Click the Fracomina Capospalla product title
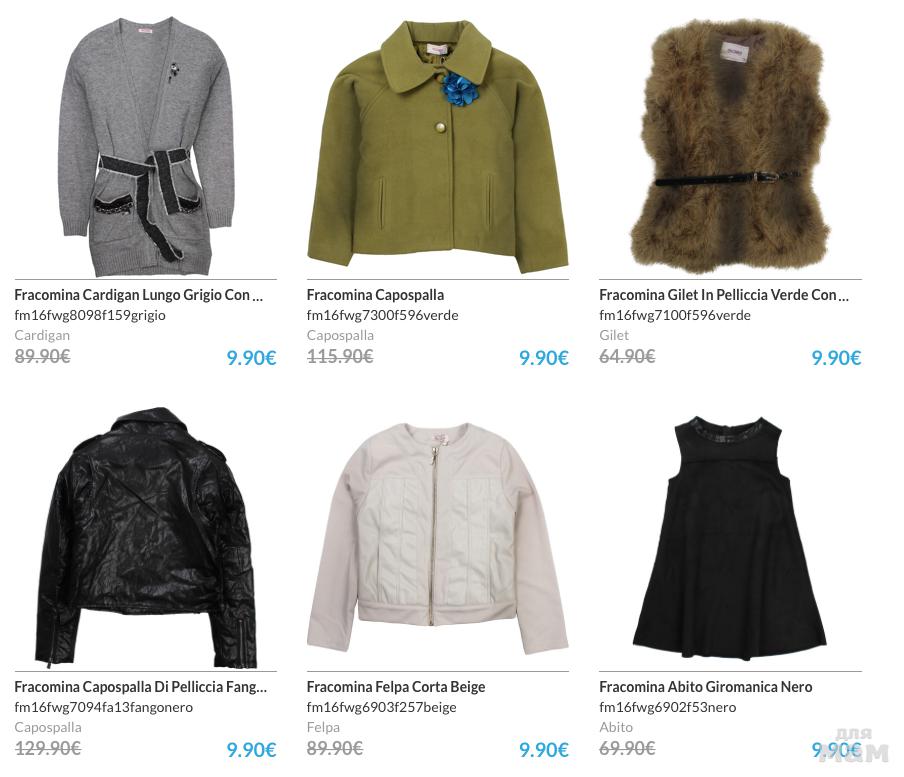This screenshot has height=777, width=904. point(375,295)
